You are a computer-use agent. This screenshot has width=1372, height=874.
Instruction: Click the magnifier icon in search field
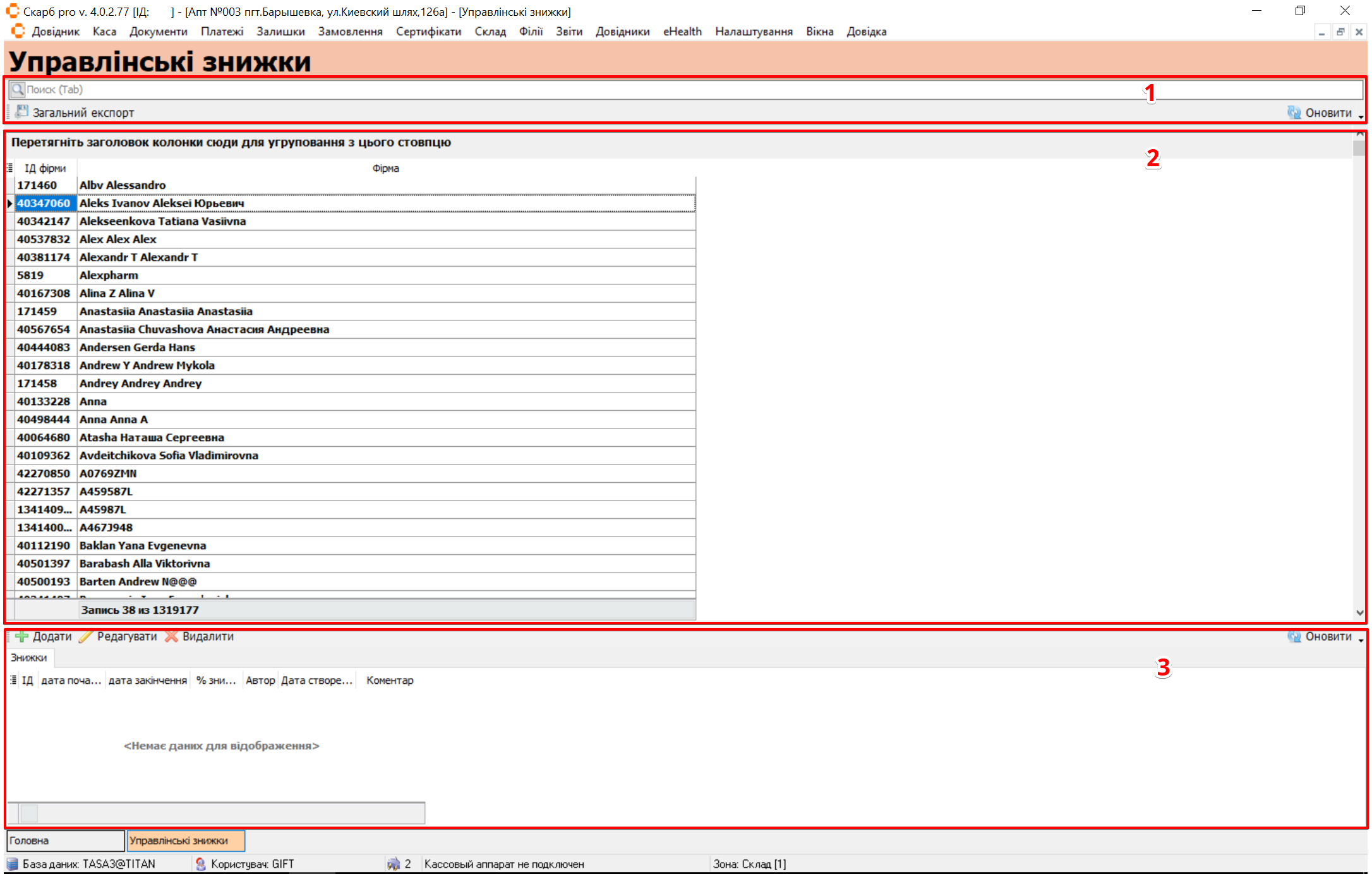pos(18,89)
